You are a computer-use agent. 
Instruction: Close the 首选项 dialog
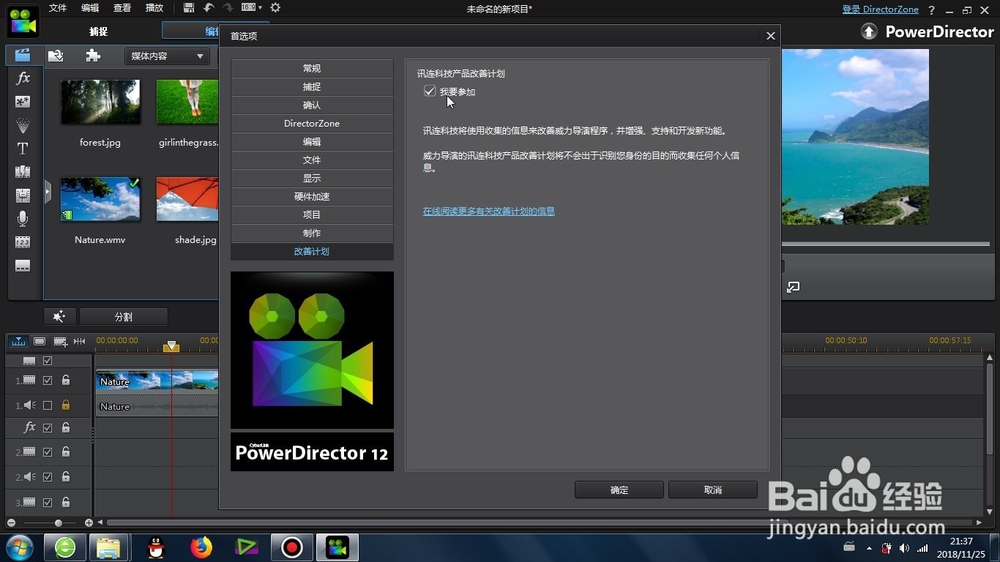(770, 36)
